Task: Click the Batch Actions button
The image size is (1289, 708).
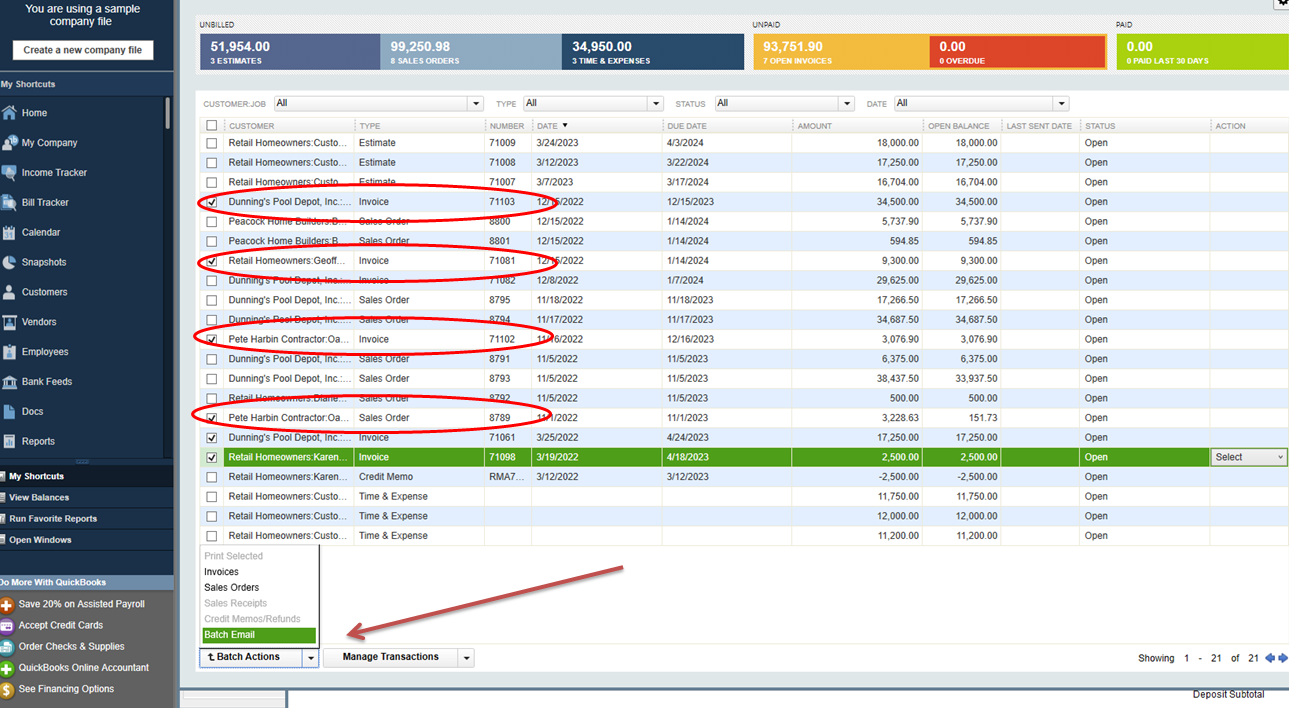Action: point(251,658)
